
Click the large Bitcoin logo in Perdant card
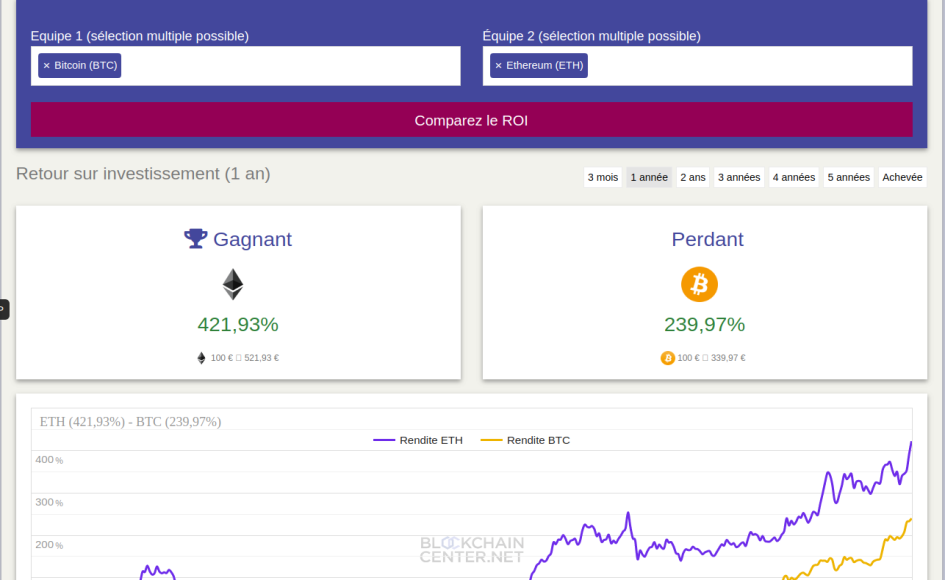699,284
